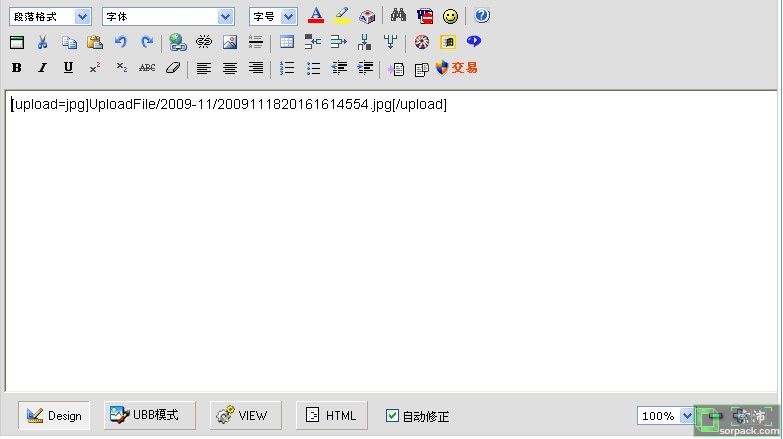Open the font color picker
783x439 pixels.
[315, 16]
